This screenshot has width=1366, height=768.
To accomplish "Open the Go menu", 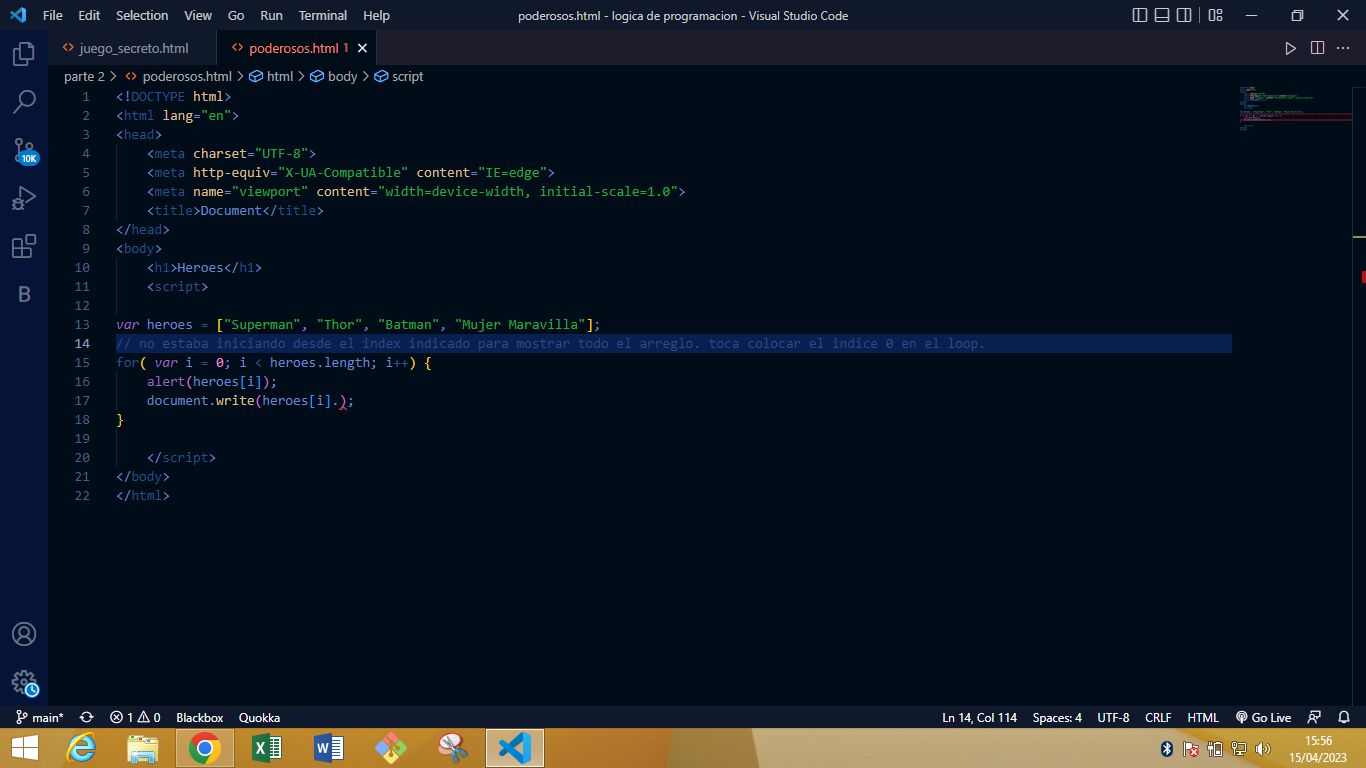I will (236, 15).
